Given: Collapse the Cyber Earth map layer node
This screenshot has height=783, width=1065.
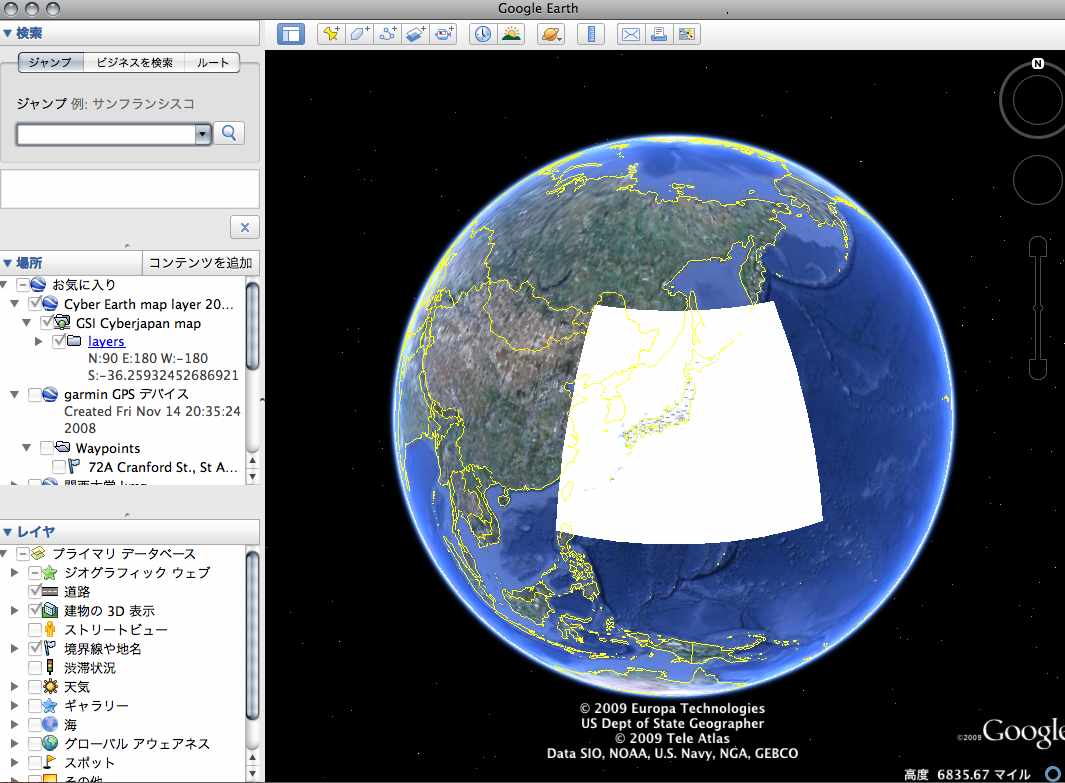Looking at the screenshot, I should coord(14,304).
